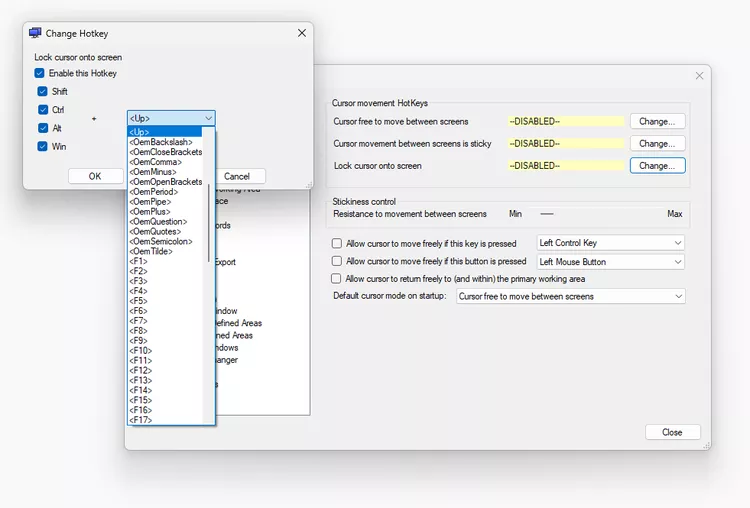Screen dimensions: 750x508
Task: Click DISABLED field for sticky cursor movement
Action: tap(566, 144)
